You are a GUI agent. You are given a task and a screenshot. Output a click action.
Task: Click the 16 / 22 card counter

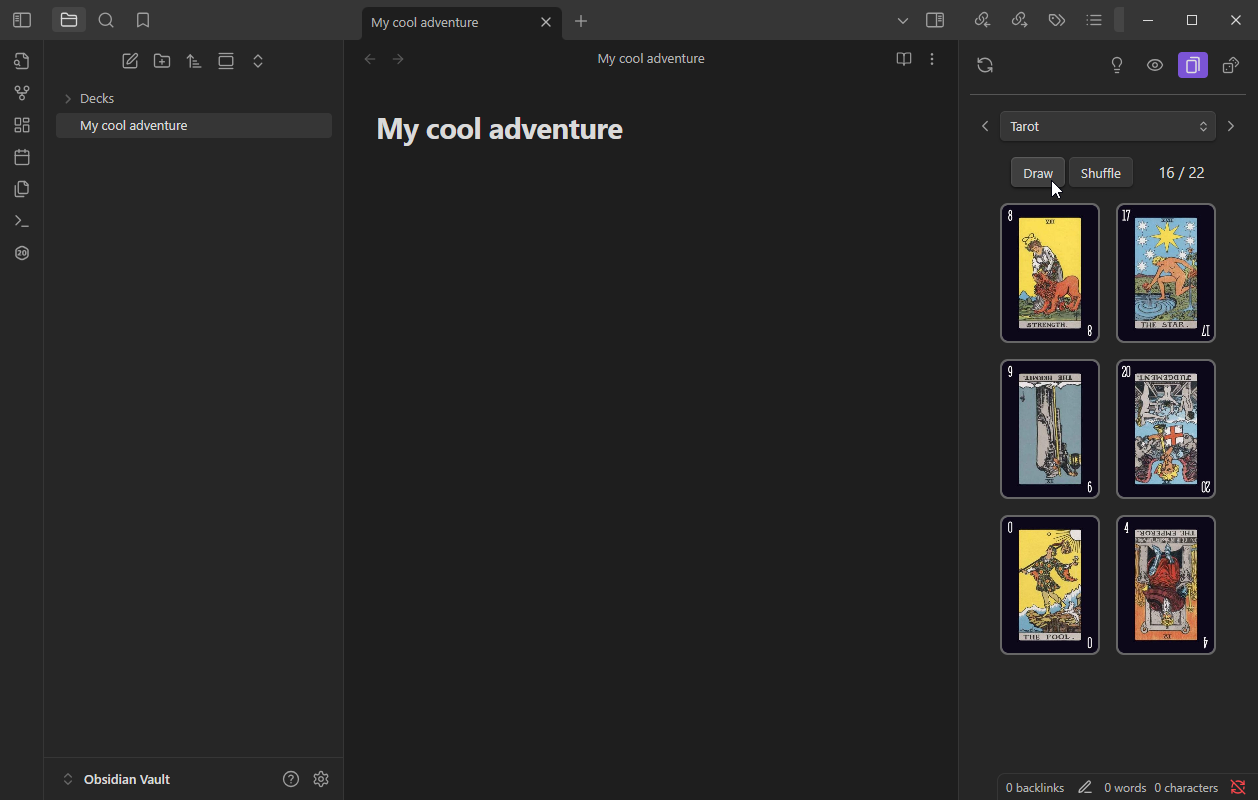[1181, 173]
